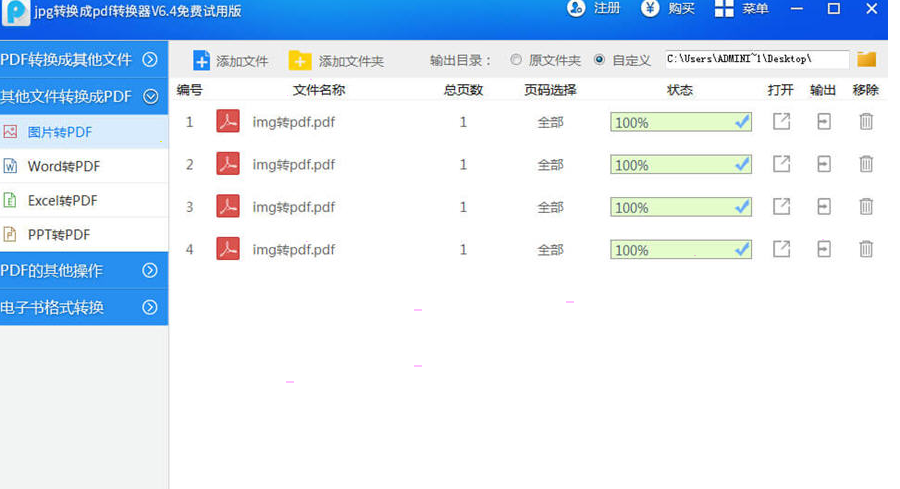The image size is (900, 489).
Task: Click the Excel转PDF sheet icon in the sidebar
Action: click(x=10, y=200)
